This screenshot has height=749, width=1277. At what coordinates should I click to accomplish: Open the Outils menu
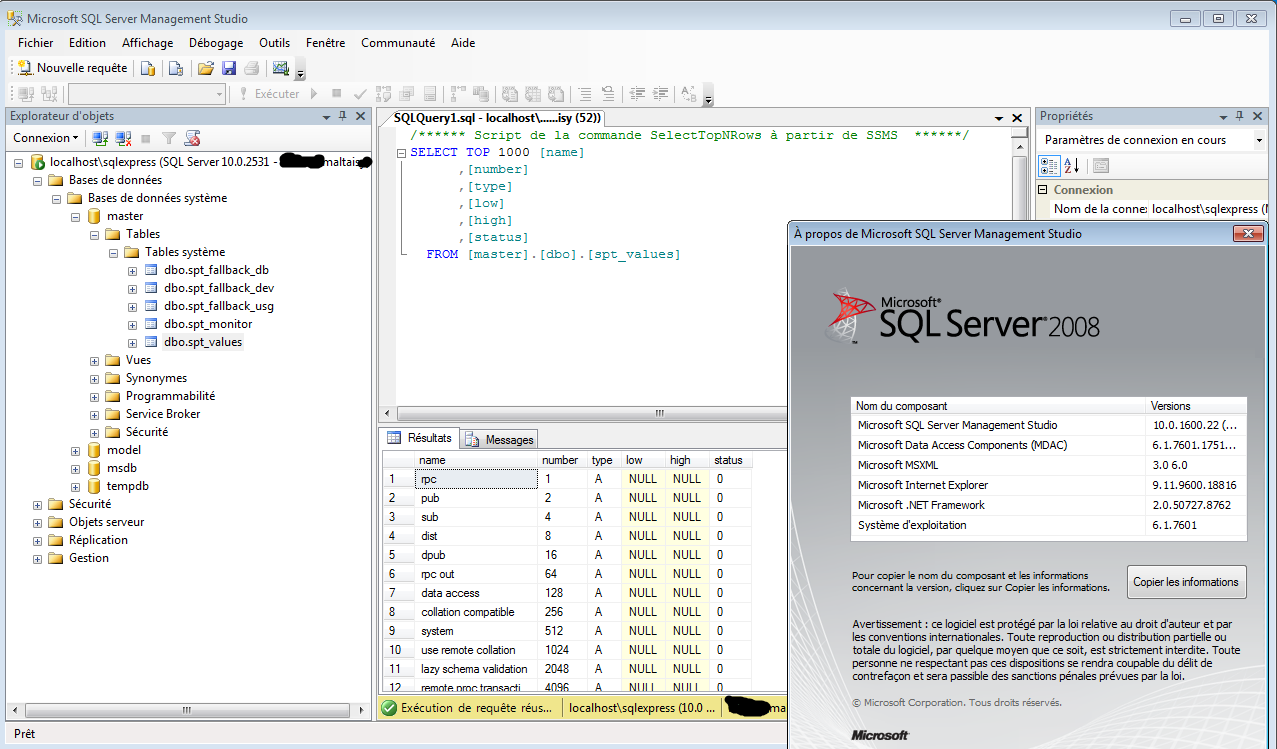click(x=274, y=43)
